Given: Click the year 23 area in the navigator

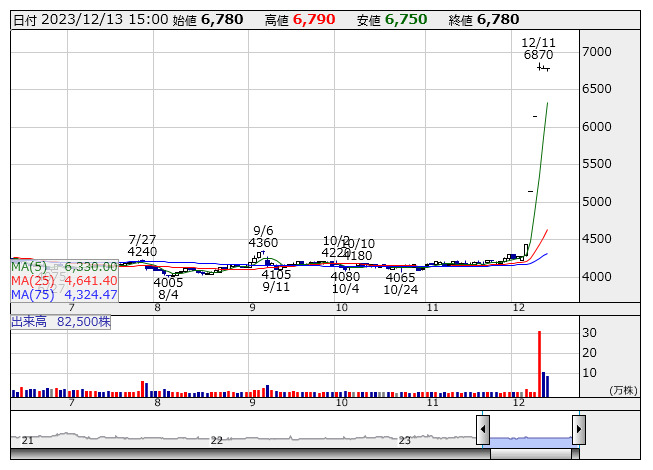Looking at the screenshot, I should coord(405,440).
